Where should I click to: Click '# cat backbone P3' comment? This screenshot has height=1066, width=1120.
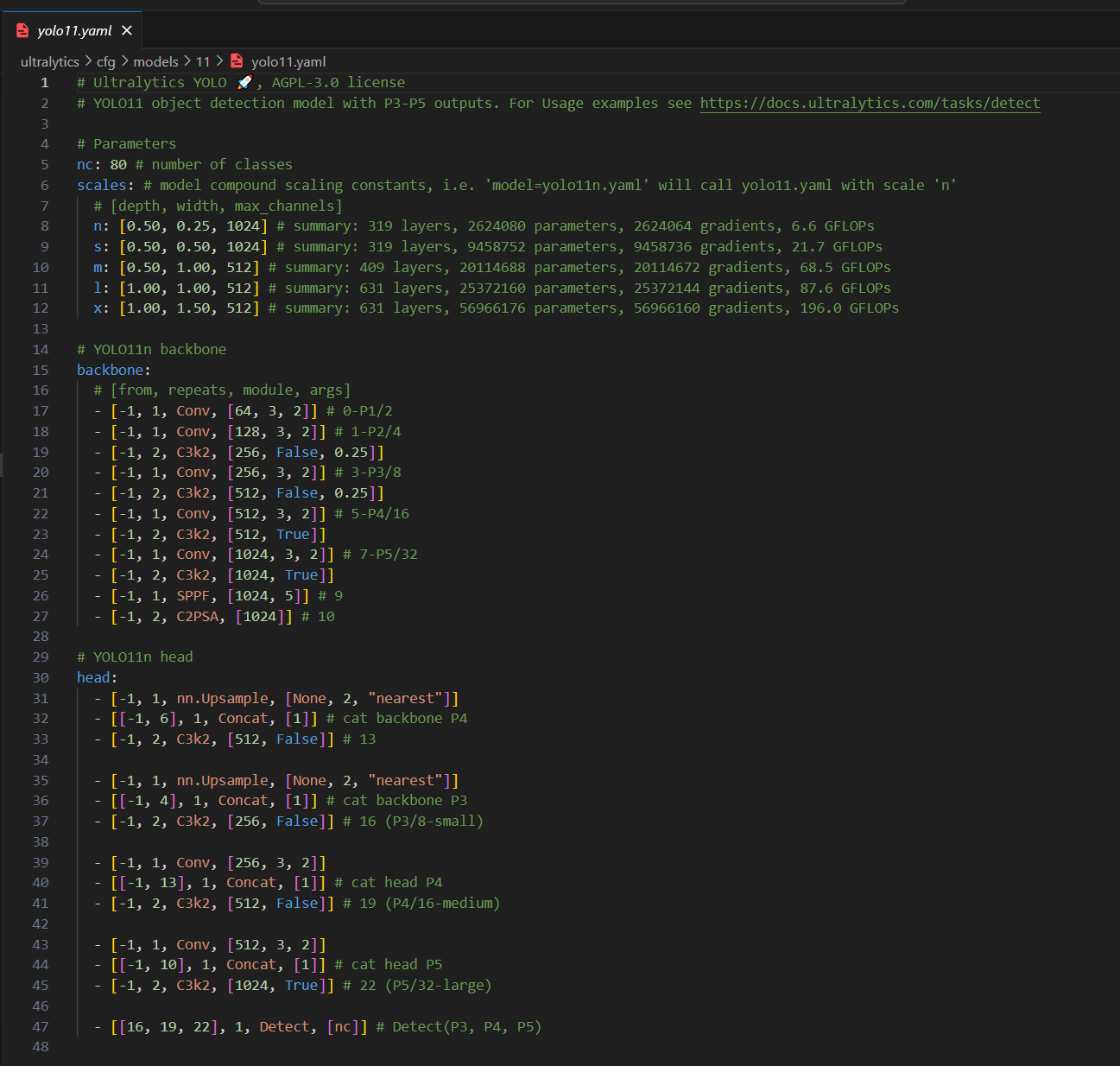coord(397,800)
